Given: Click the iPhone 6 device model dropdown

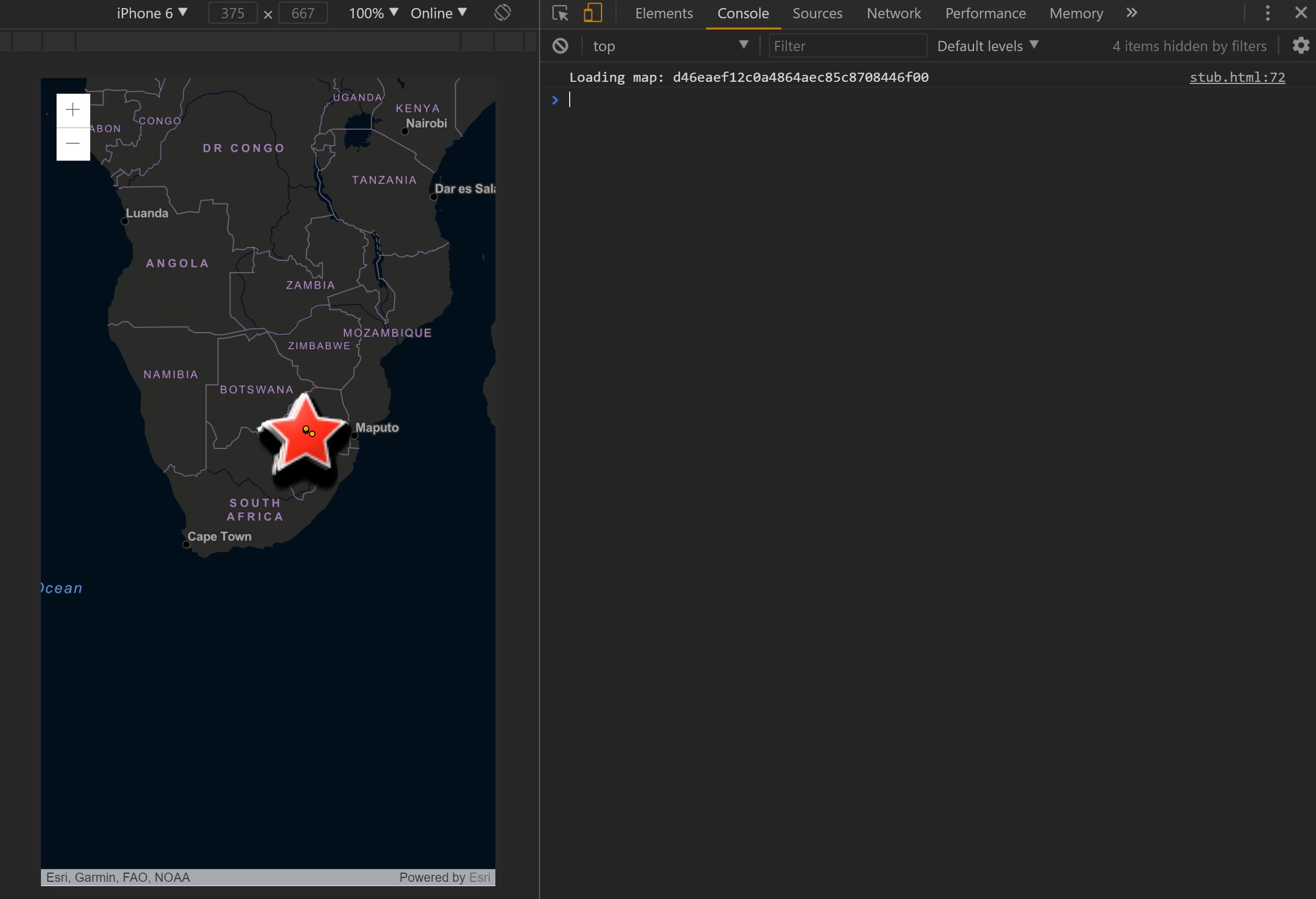Looking at the screenshot, I should [151, 12].
